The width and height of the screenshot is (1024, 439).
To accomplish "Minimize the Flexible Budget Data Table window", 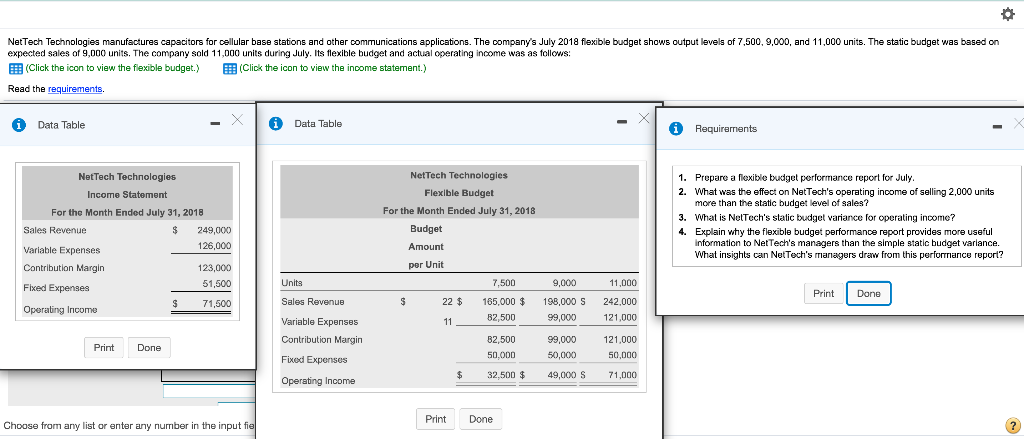I will (x=622, y=122).
